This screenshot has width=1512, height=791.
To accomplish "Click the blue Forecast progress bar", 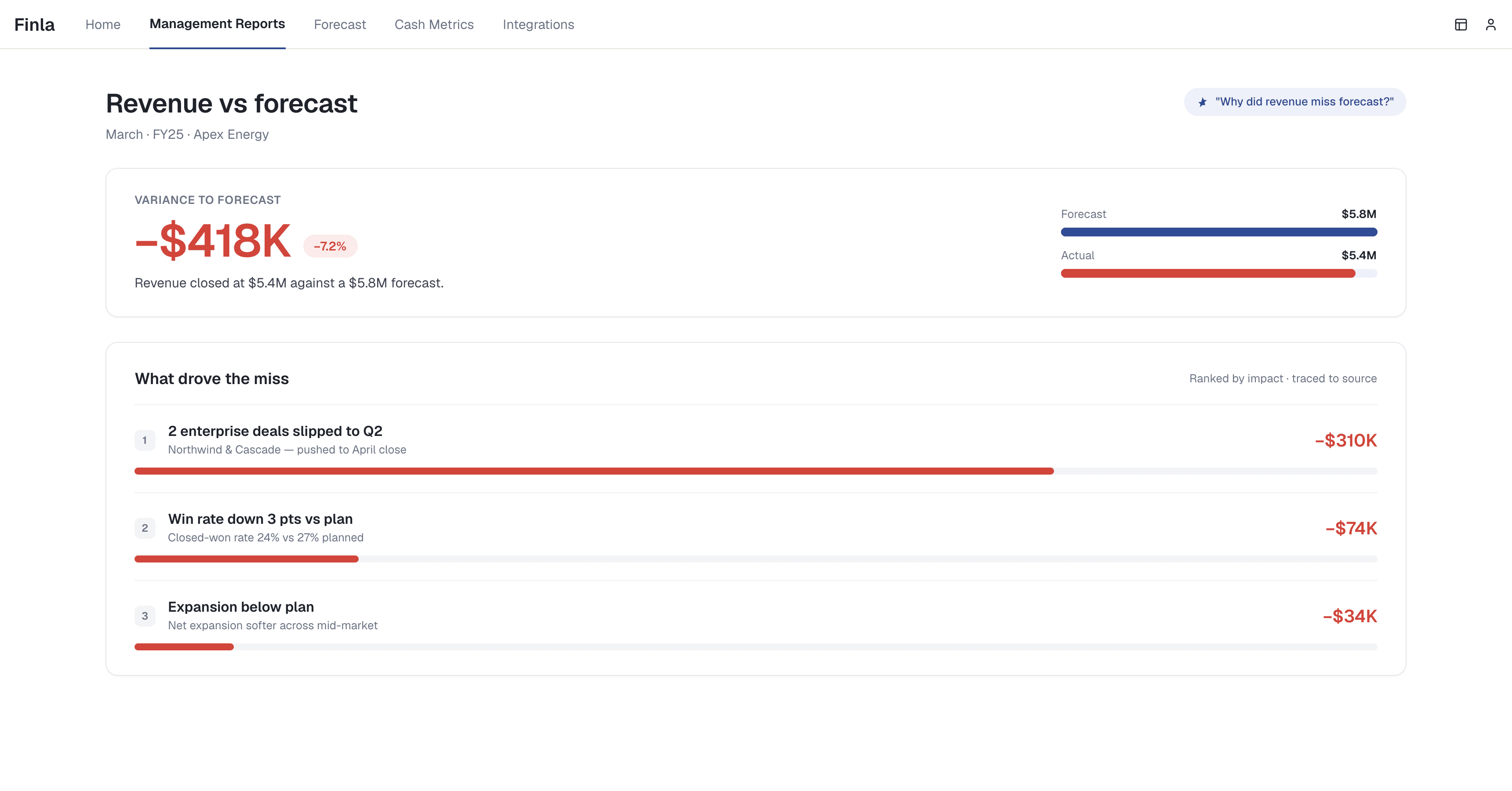I will point(1218,232).
